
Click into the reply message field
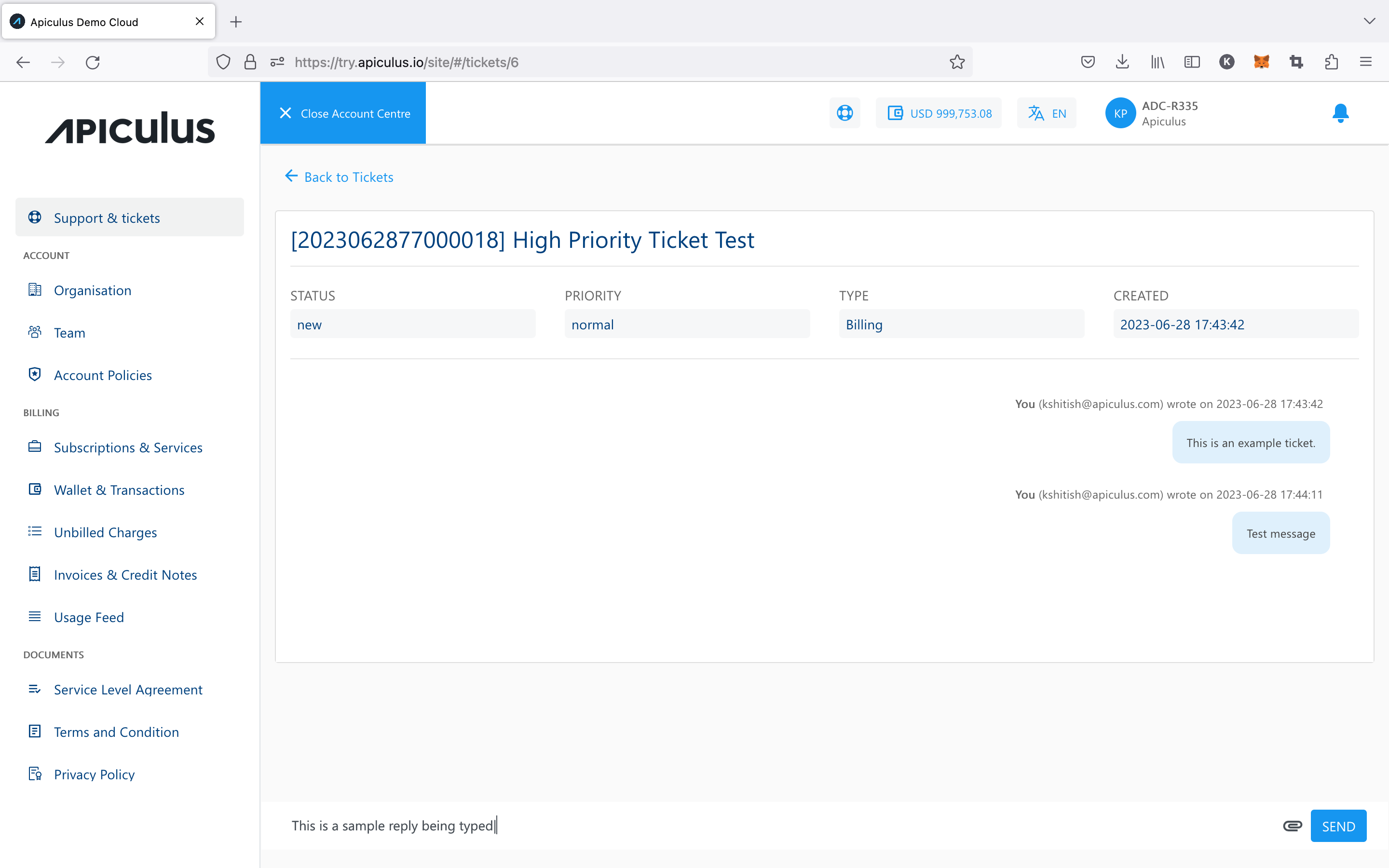(746, 826)
